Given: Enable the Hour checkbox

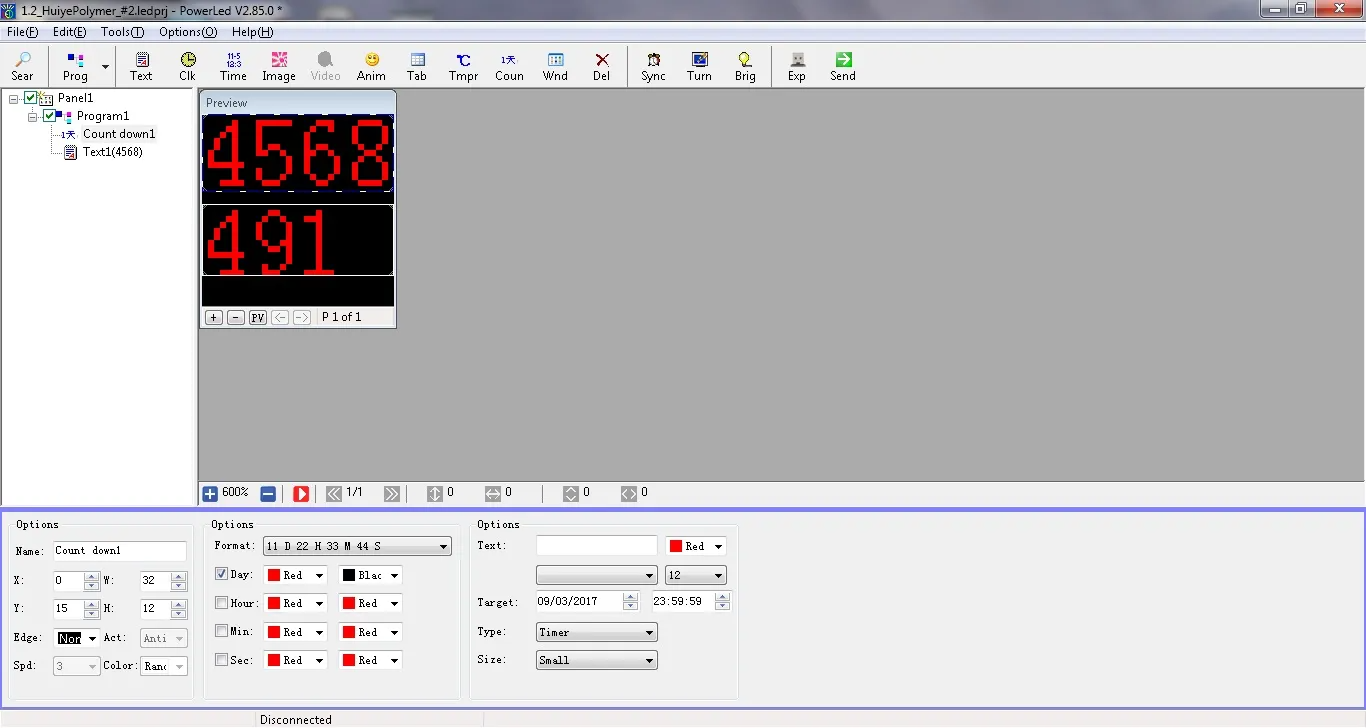Looking at the screenshot, I should (x=222, y=603).
